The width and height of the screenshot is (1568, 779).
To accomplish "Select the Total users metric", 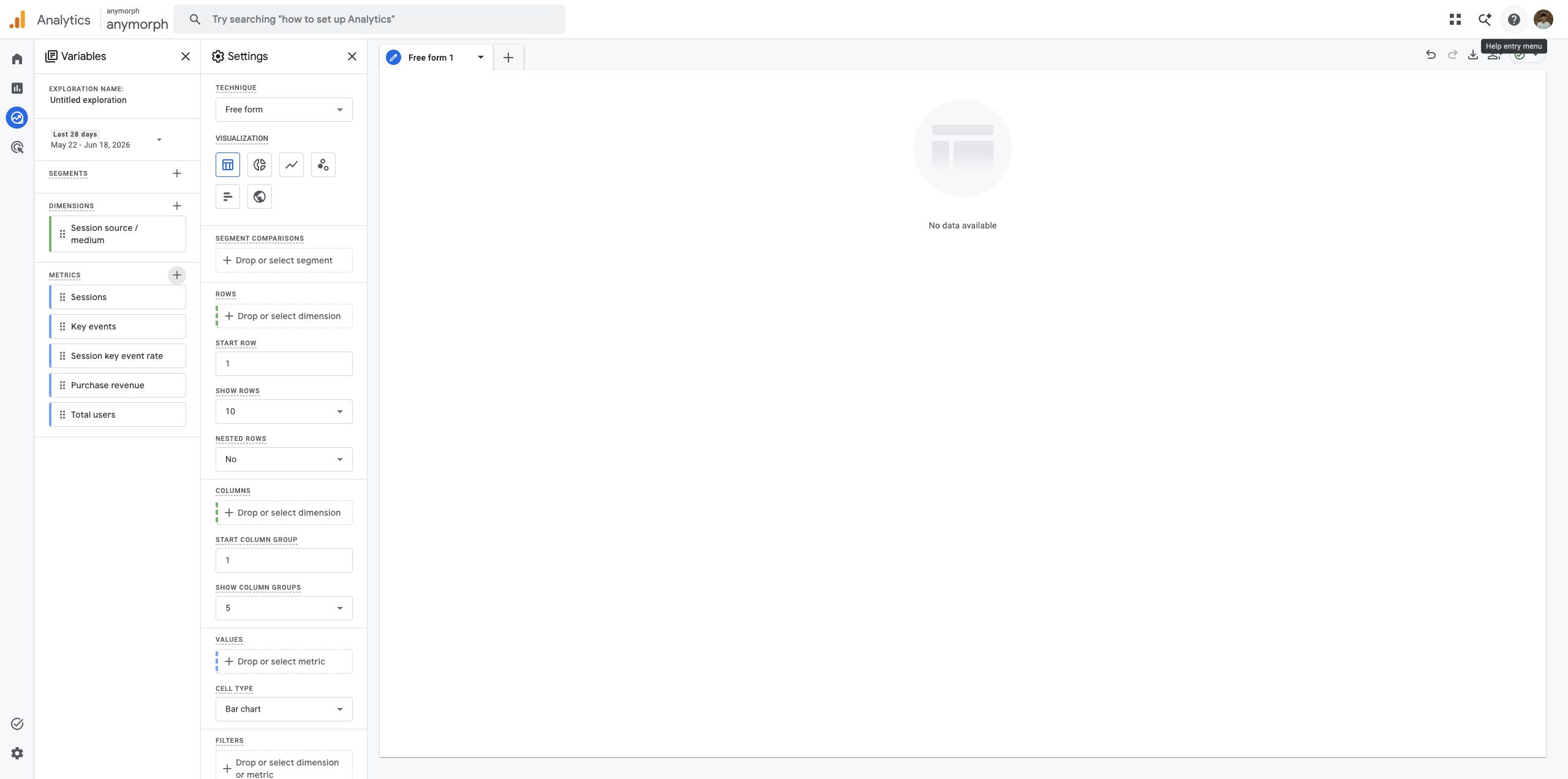I will tap(118, 415).
